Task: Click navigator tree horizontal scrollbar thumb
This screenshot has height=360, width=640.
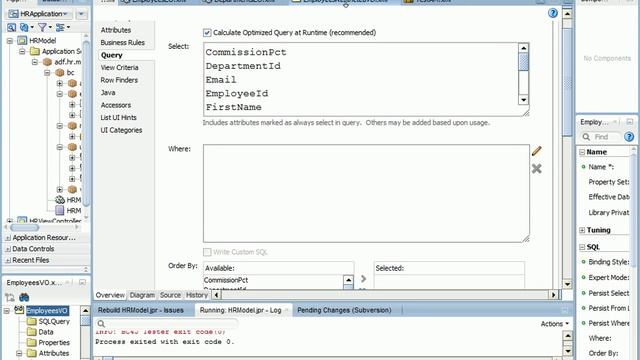Action: [24, 227]
